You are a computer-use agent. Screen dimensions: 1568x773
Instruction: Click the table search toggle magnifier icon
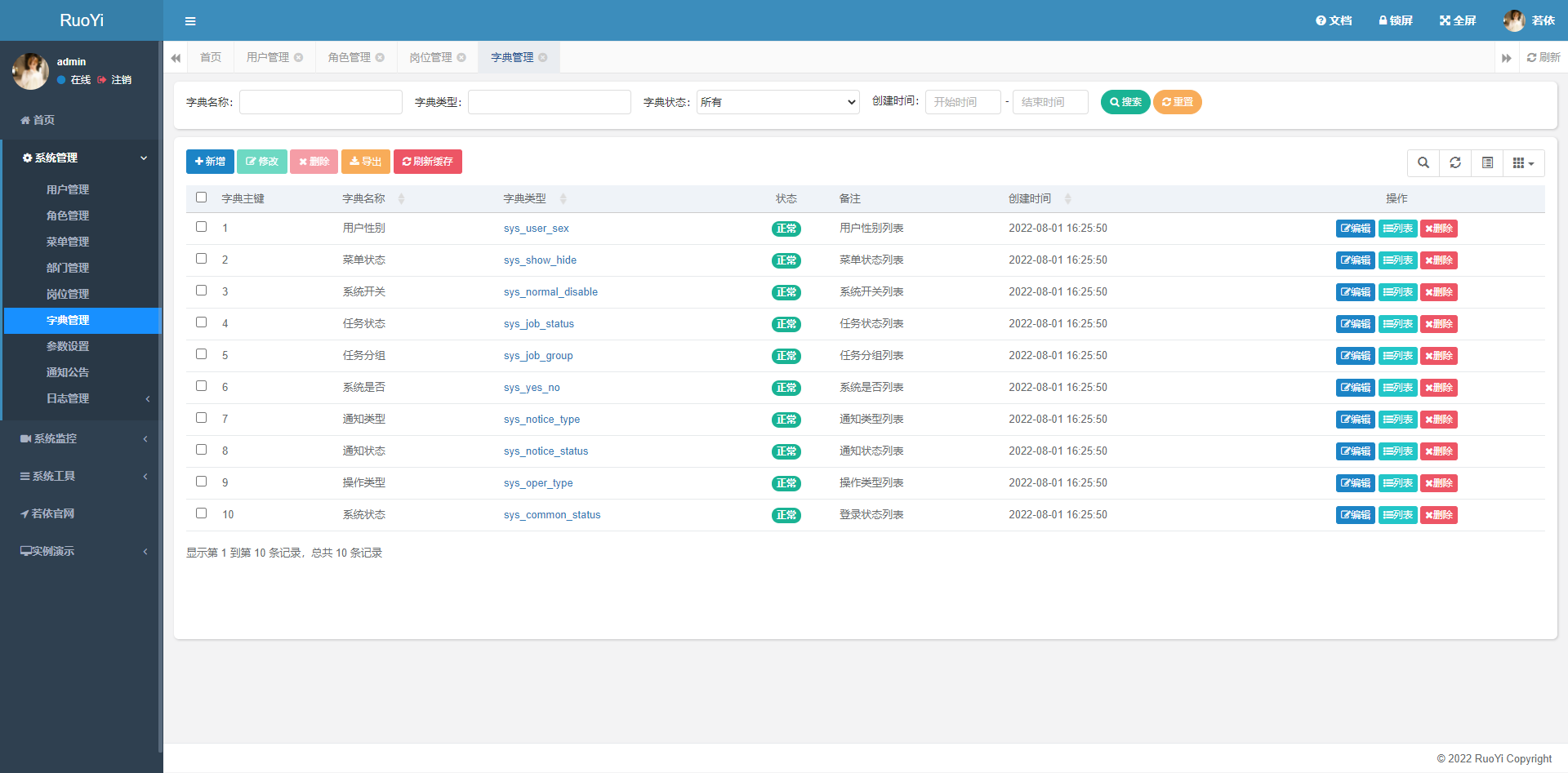(x=1423, y=162)
